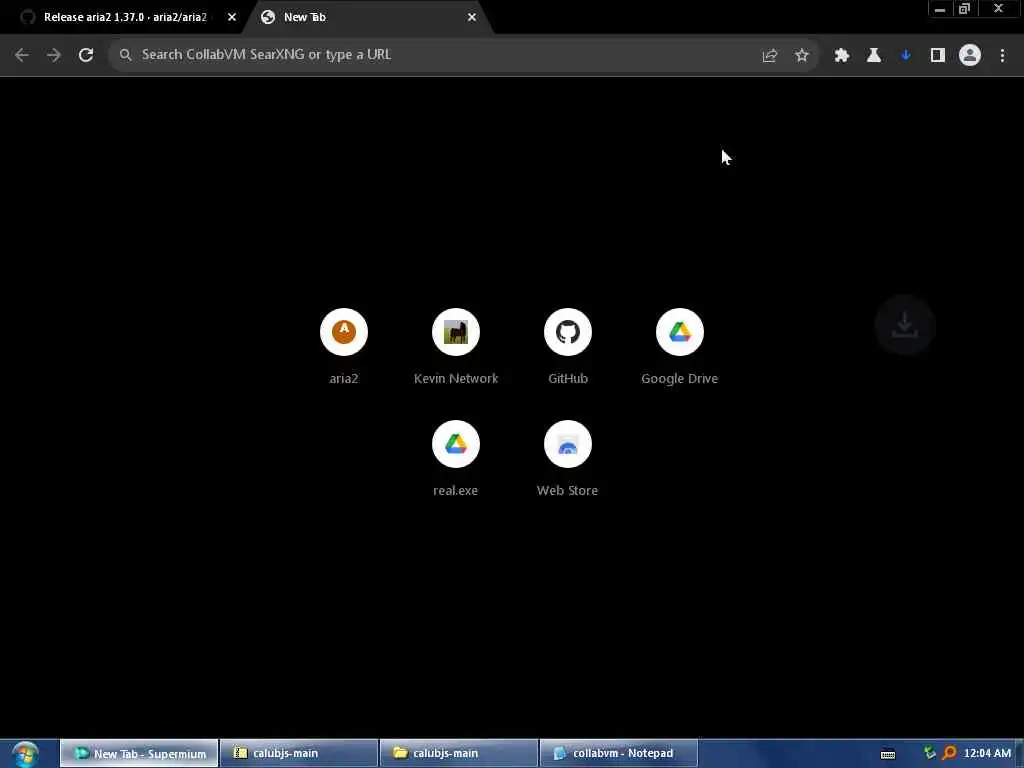The image size is (1024, 768).
Task: Toggle the side panel icon
Action: tap(938, 56)
